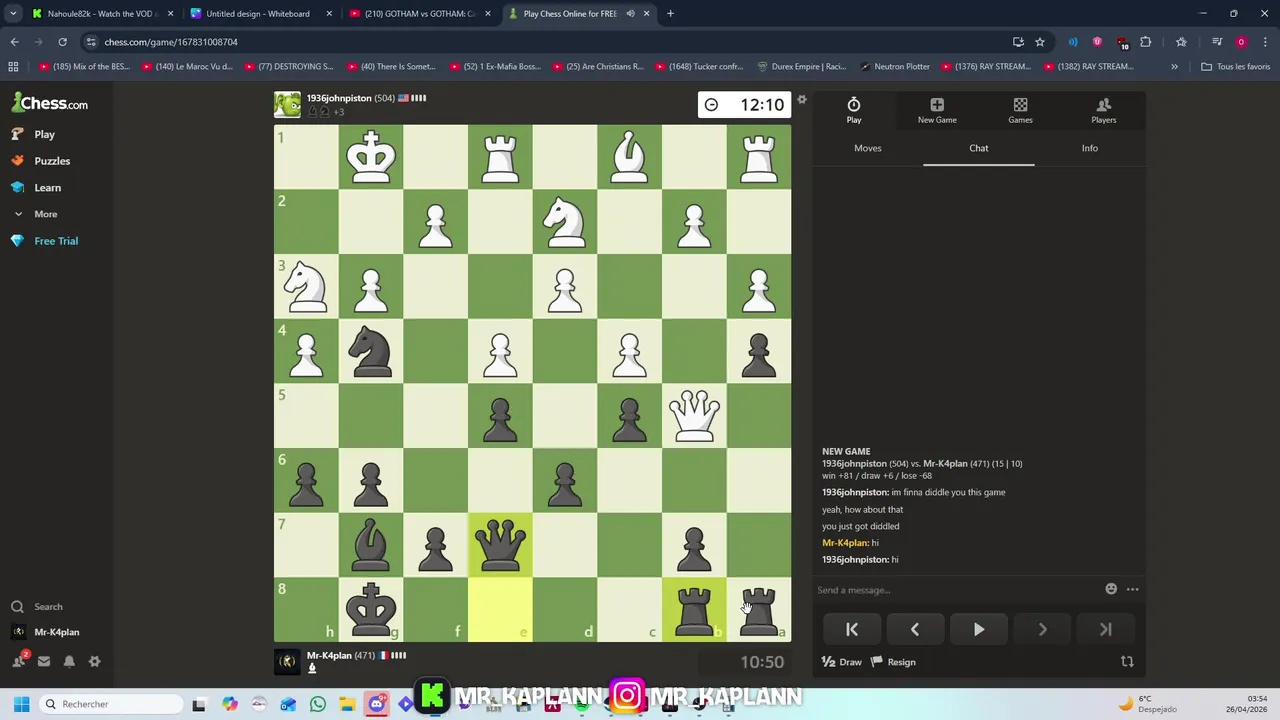Click the taskbar Rechercher search box
Image resolution: width=1280 pixels, height=720 pixels.
[x=110, y=704]
